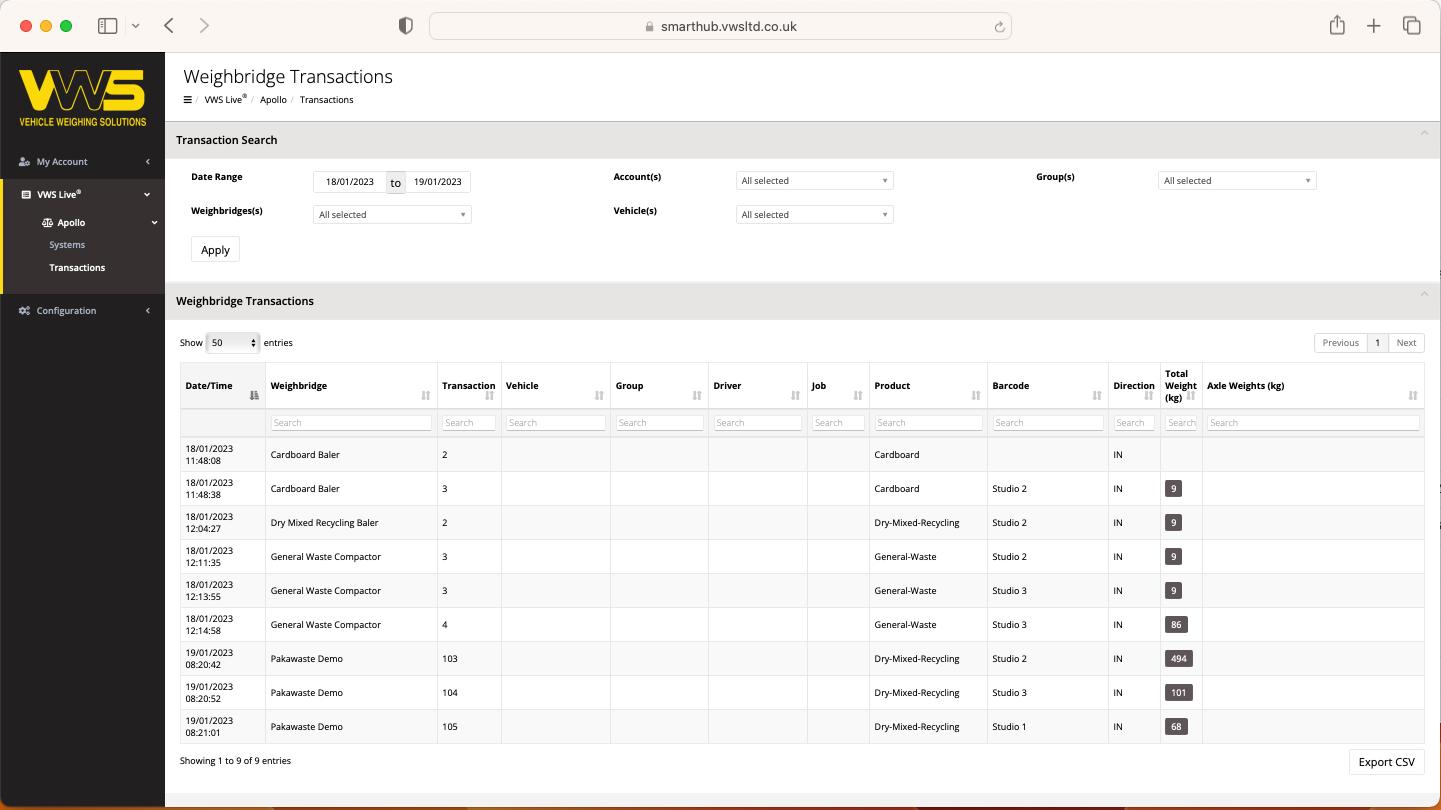This screenshot has height=810, width=1441.
Task: Click the 68 weight badge
Action: click(x=1176, y=727)
